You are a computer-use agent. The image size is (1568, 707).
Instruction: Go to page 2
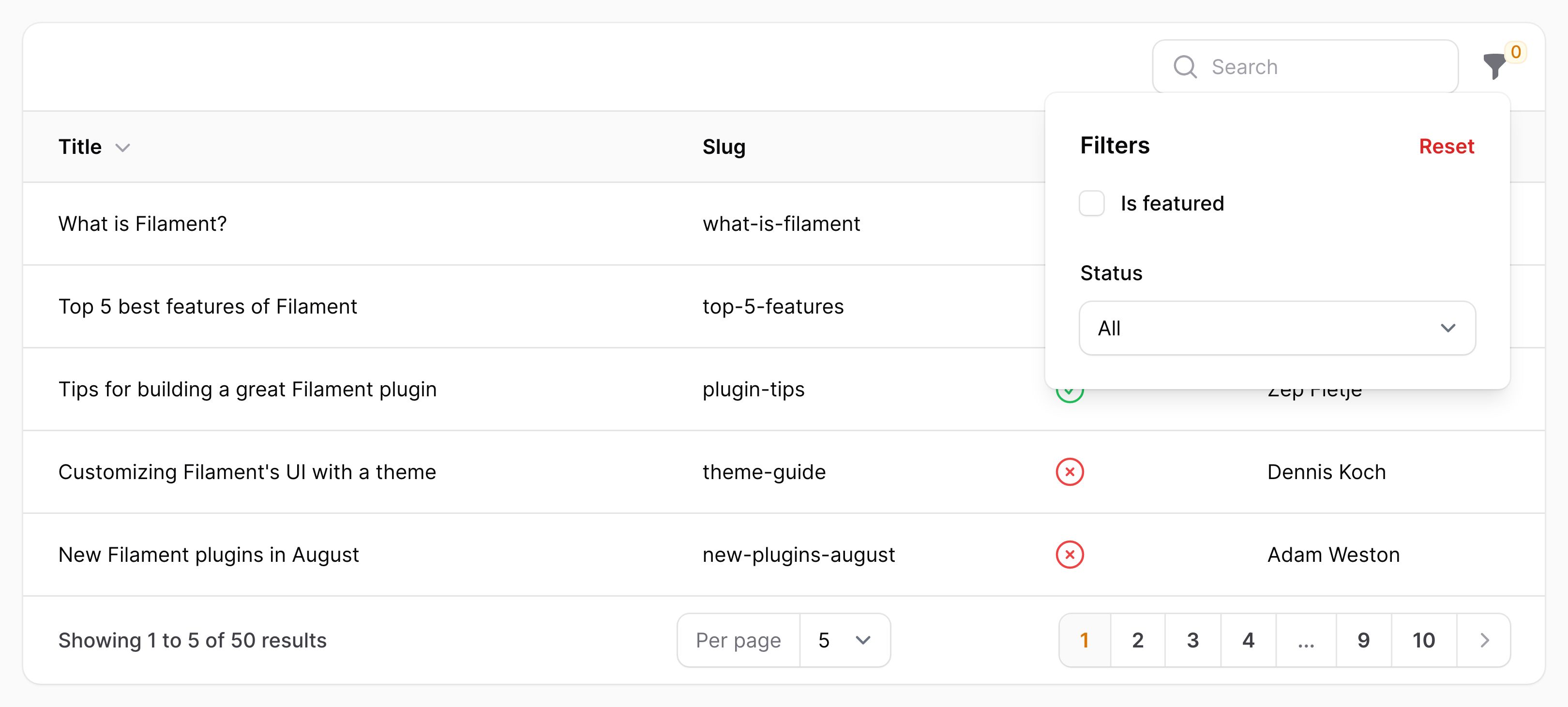click(x=1138, y=640)
